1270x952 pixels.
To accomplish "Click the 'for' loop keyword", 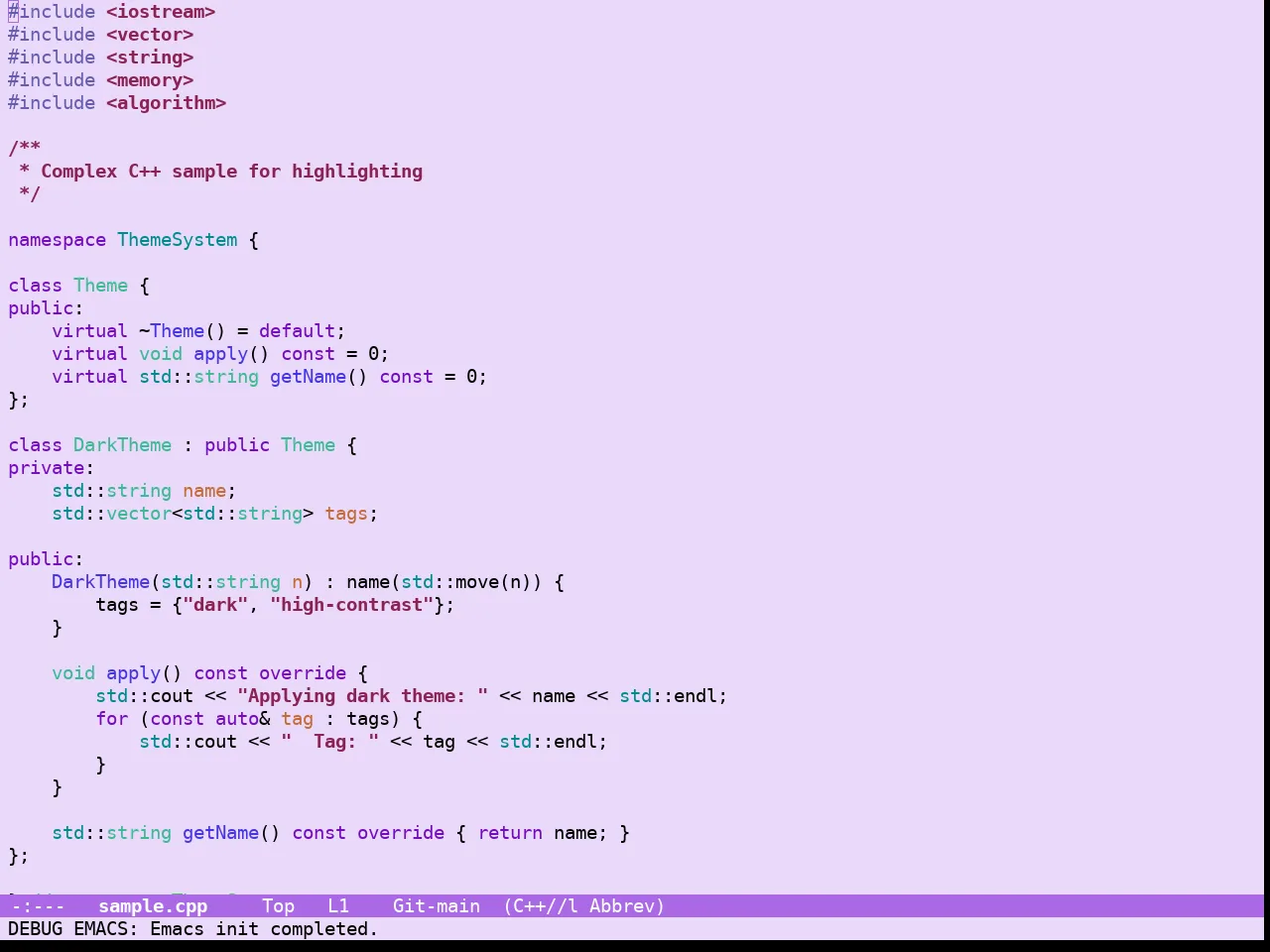I will click(x=111, y=719).
